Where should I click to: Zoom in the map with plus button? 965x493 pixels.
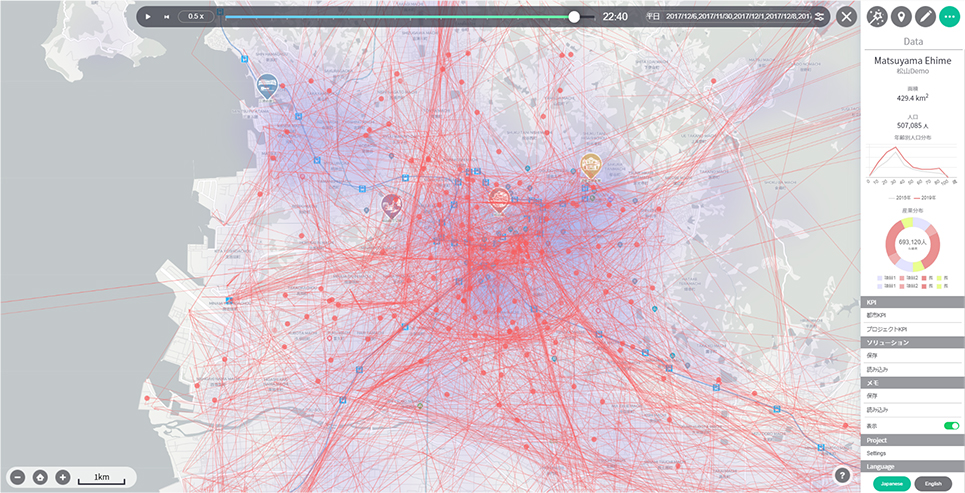(x=63, y=476)
